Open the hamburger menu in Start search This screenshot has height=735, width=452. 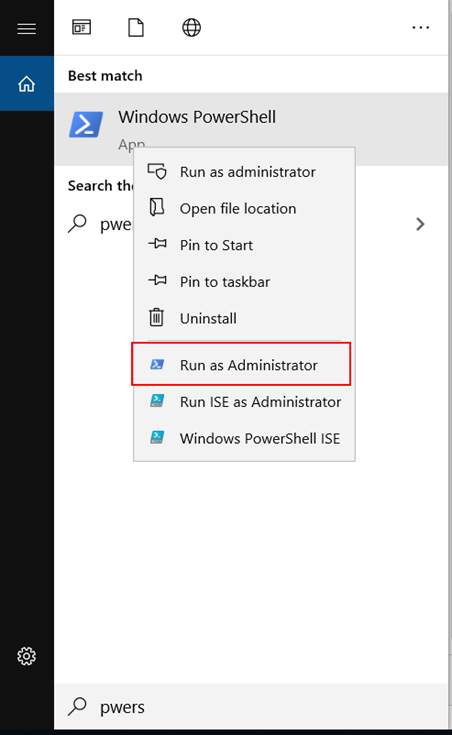(x=26, y=29)
